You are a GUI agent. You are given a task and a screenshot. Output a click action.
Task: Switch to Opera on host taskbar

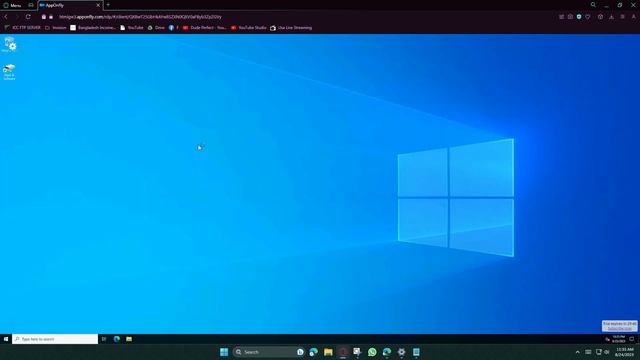(343, 352)
